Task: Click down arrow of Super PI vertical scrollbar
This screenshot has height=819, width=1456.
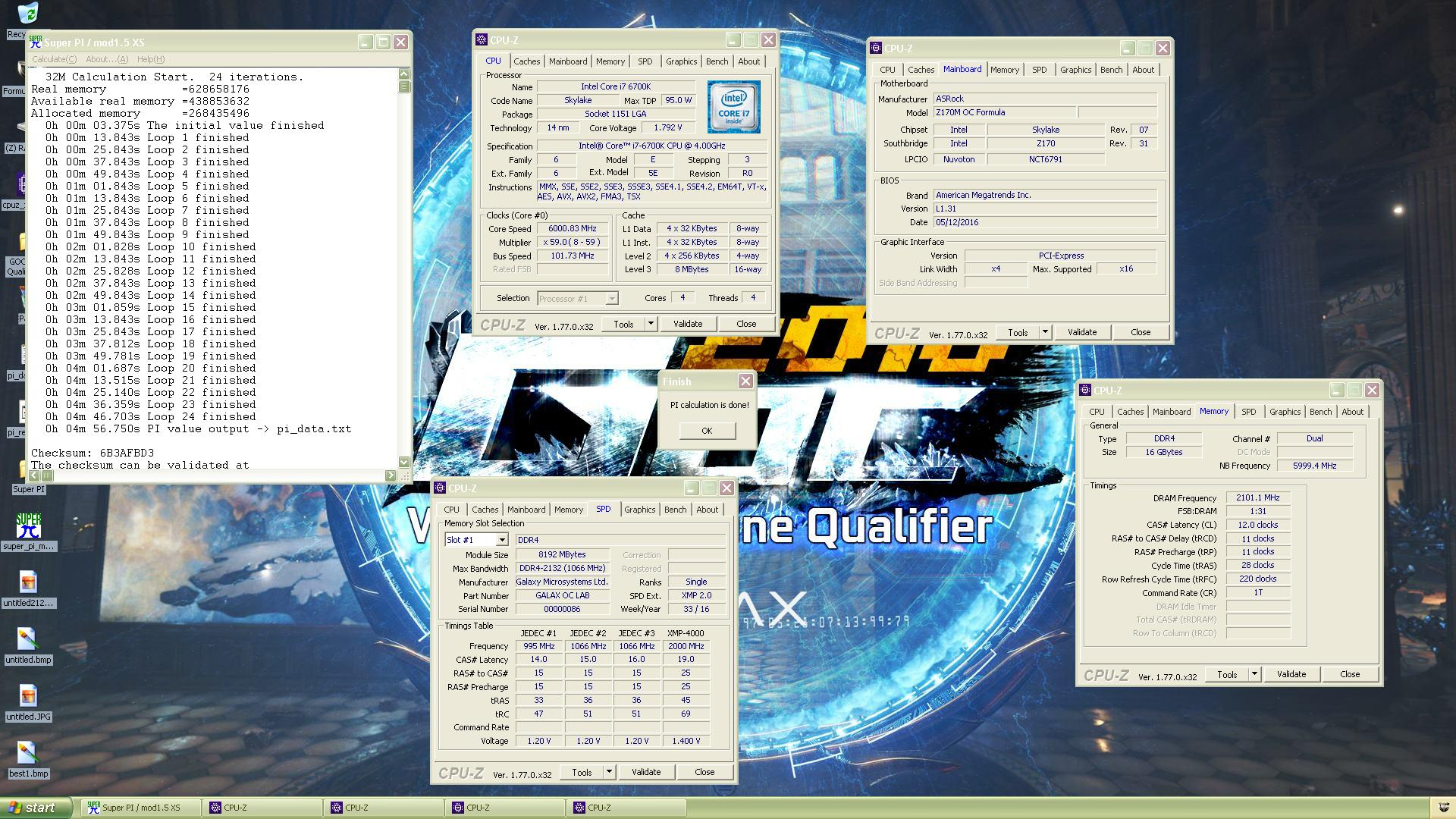Action: pos(404,462)
